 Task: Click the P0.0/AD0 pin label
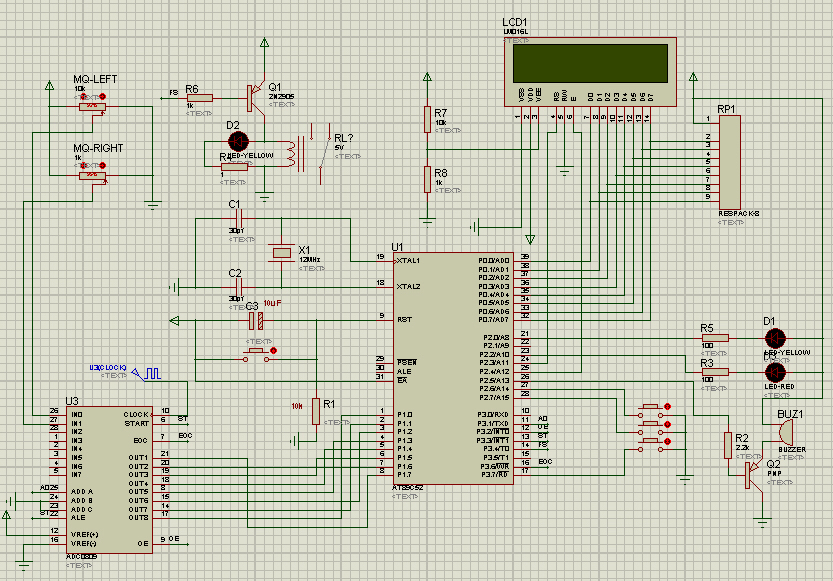494,261
